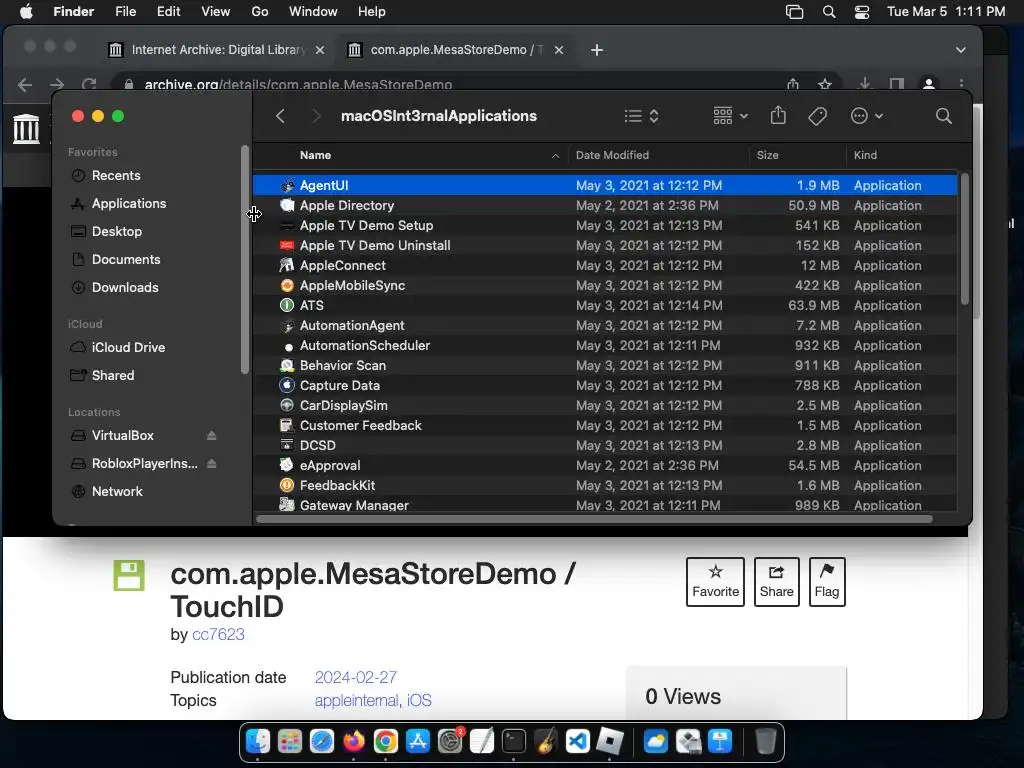Image resolution: width=1024 pixels, height=768 pixels.
Task: Select Apple TV Demo Setup icon
Action: [x=287, y=225]
